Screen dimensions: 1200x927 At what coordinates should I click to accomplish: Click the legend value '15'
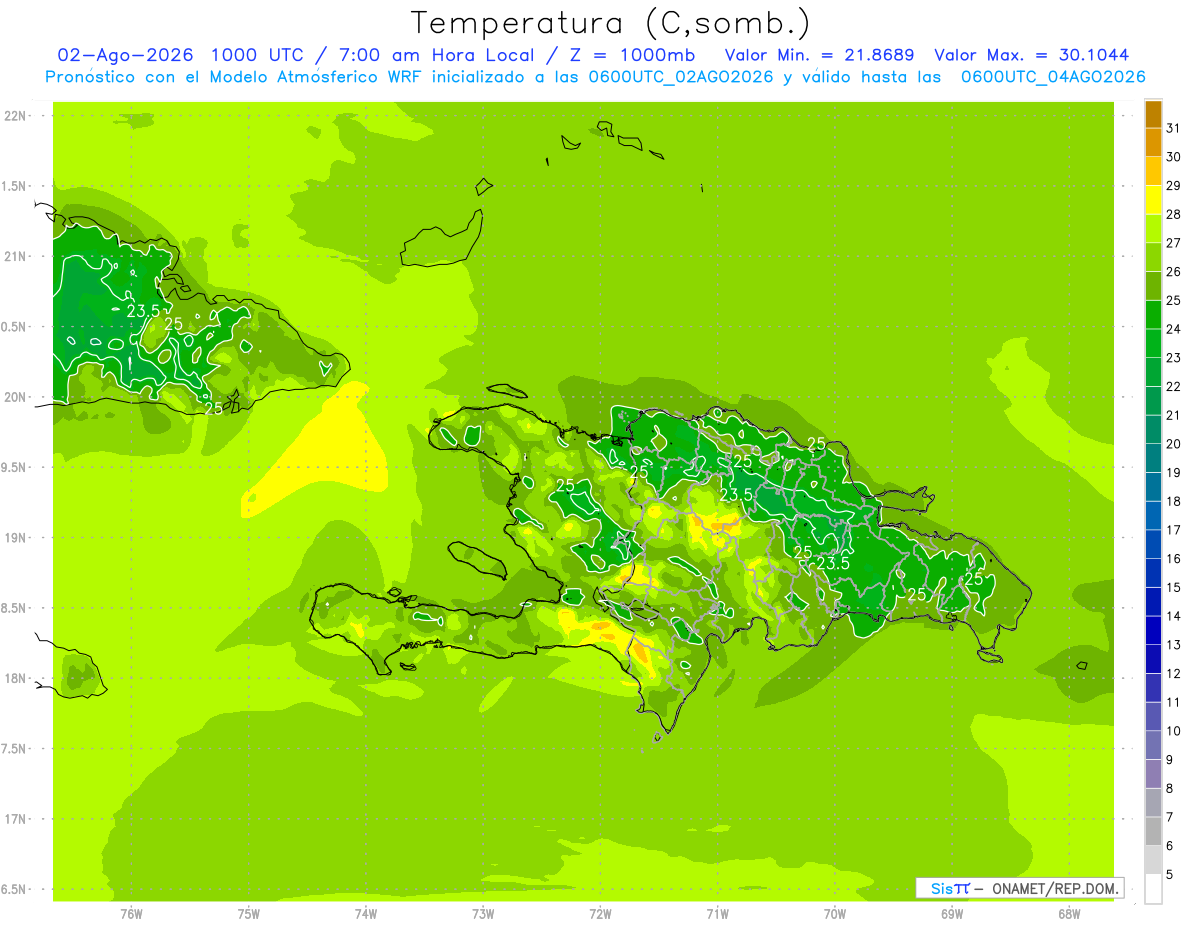coord(1174,588)
